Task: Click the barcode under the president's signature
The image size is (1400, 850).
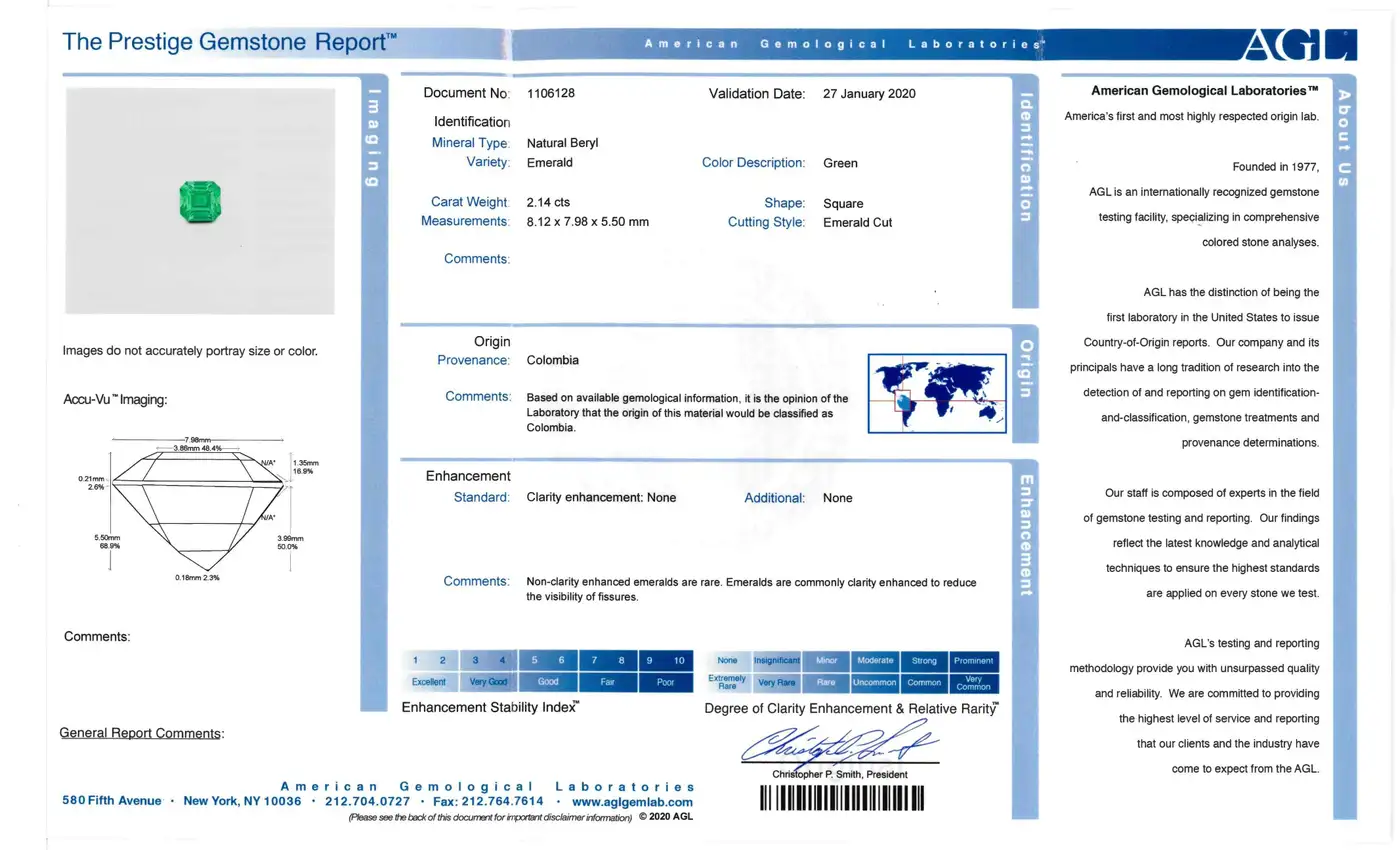Action: (841, 798)
